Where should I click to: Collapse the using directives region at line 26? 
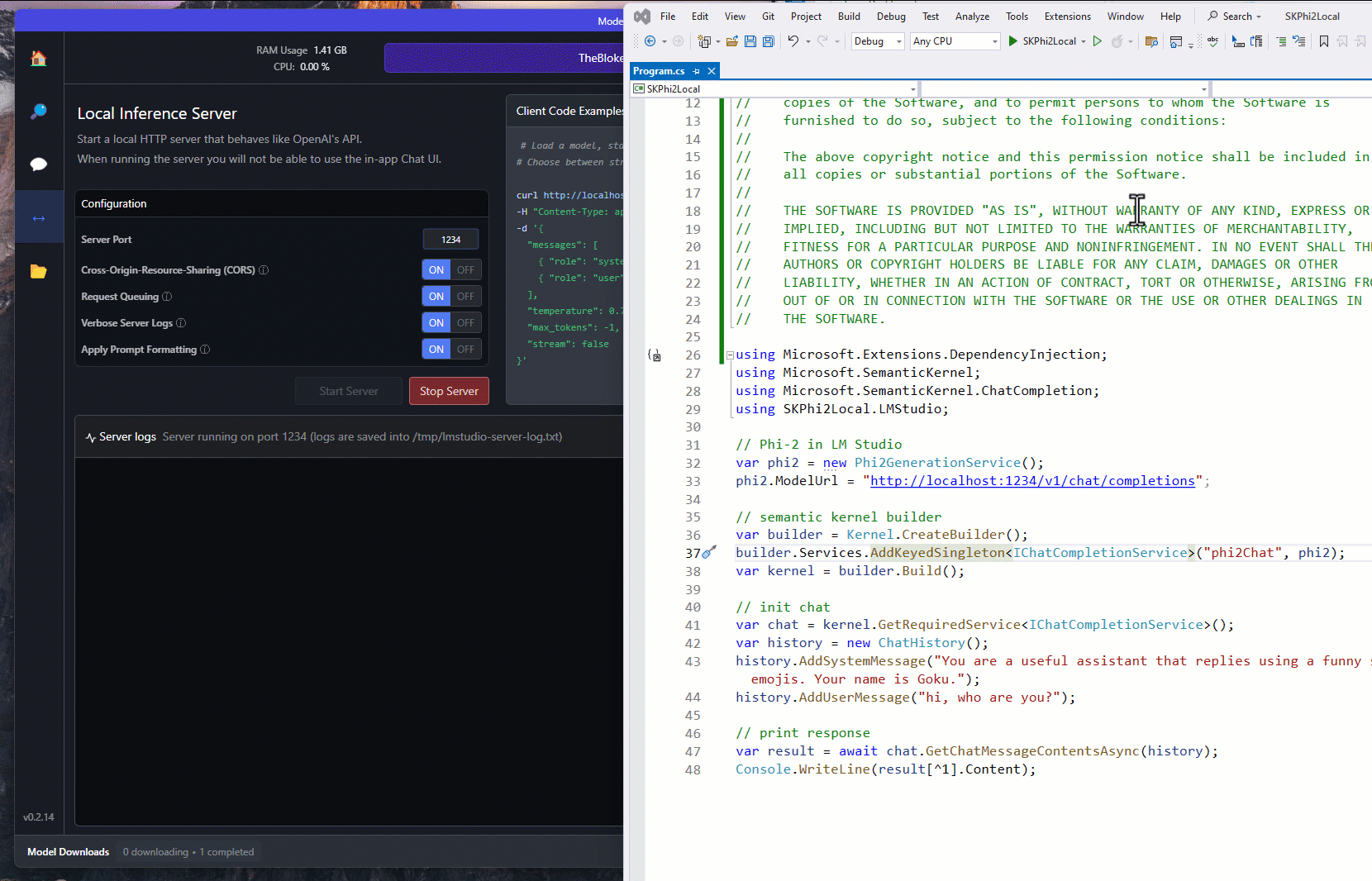[x=730, y=355]
